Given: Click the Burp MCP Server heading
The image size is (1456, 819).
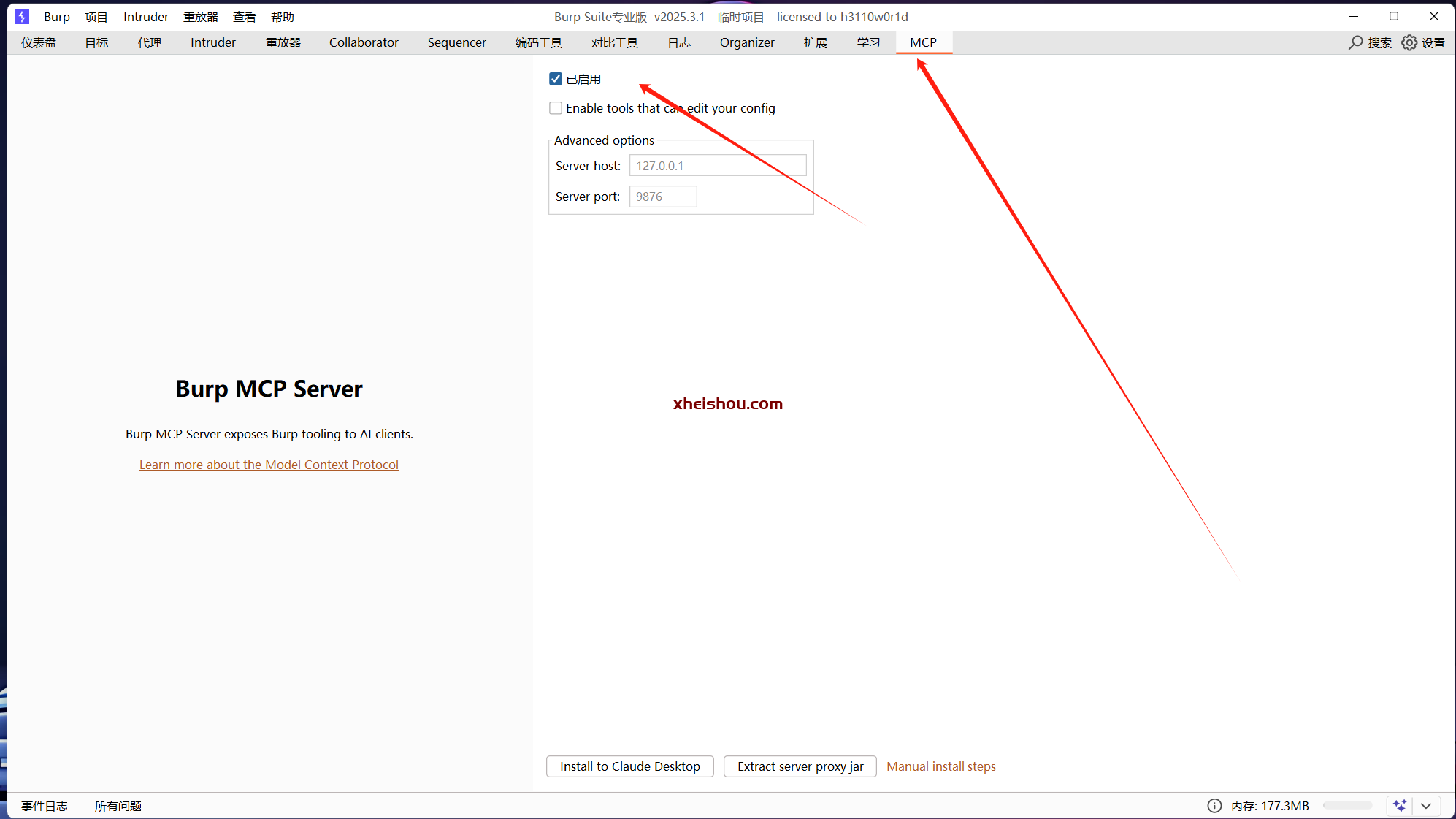Looking at the screenshot, I should [x=269, y=389].
